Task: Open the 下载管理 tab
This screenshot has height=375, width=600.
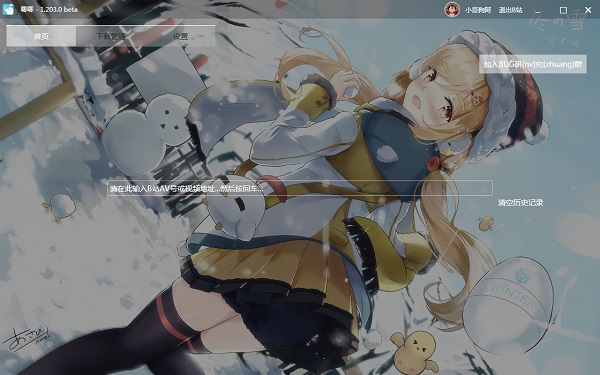Action: click(111, 36)
